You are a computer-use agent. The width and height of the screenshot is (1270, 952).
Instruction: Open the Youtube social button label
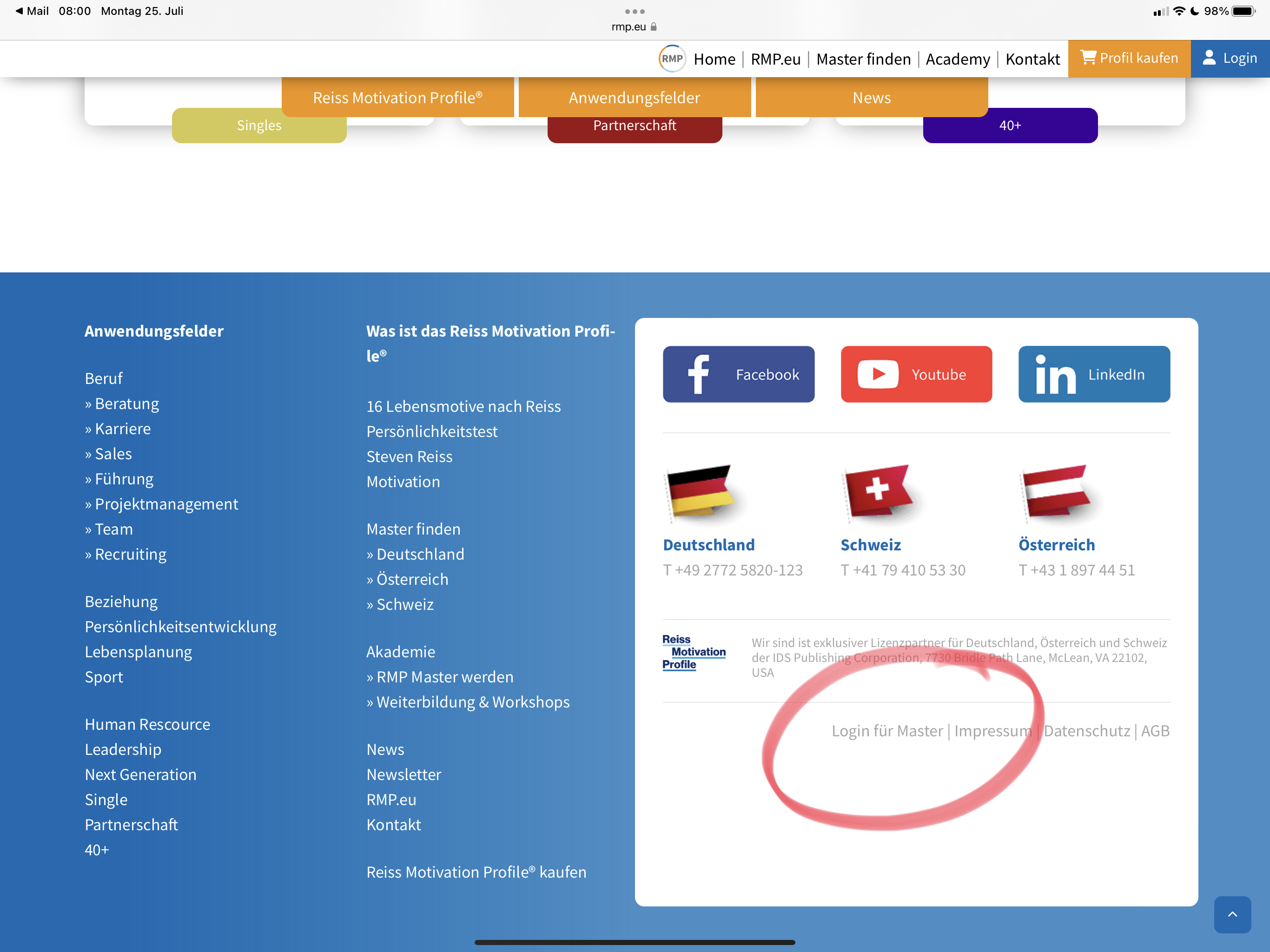939,374
